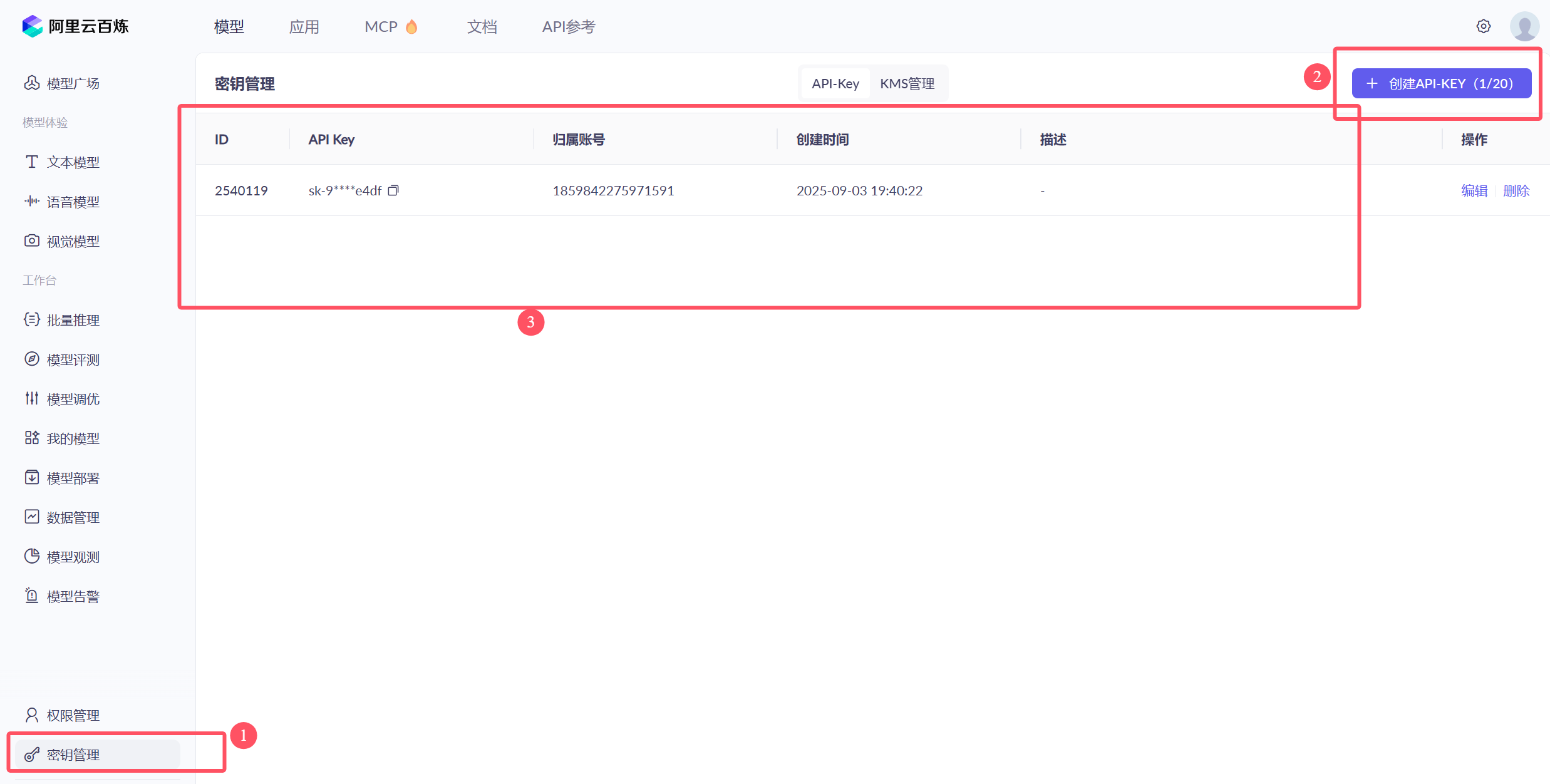Navigate to 模型评测 page
Image resolution: width=1550 pixels, height=784 pixels.
point(73,359)
